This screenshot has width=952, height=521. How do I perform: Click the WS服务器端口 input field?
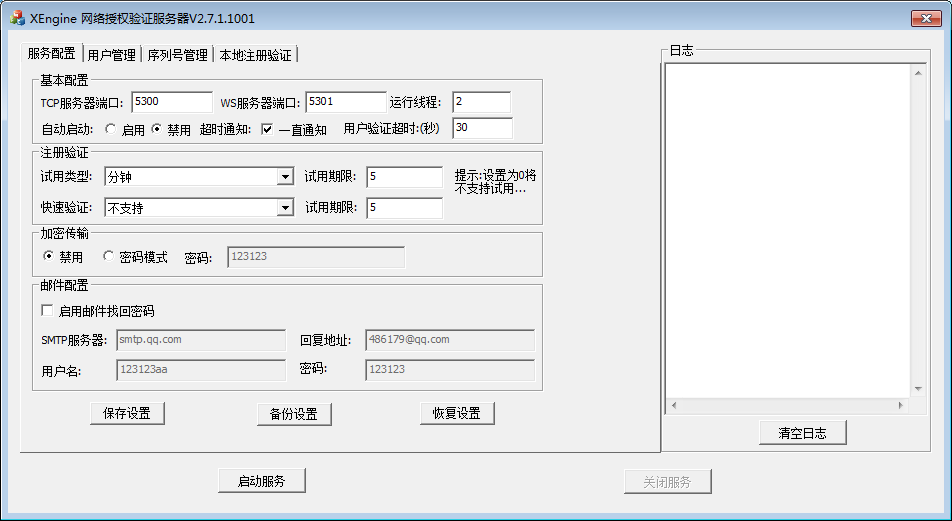pos(346,102)
